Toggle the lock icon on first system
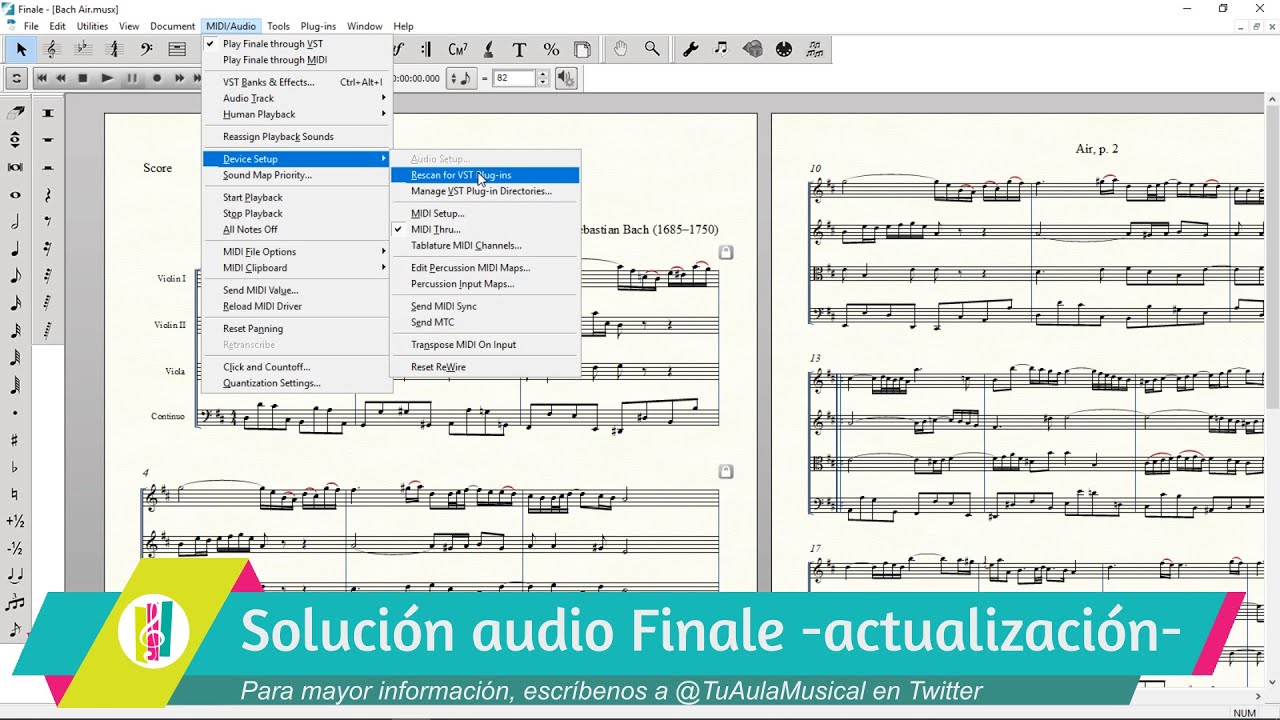The width and height of the screenshot is (1280, 720). tap(726, 252)
